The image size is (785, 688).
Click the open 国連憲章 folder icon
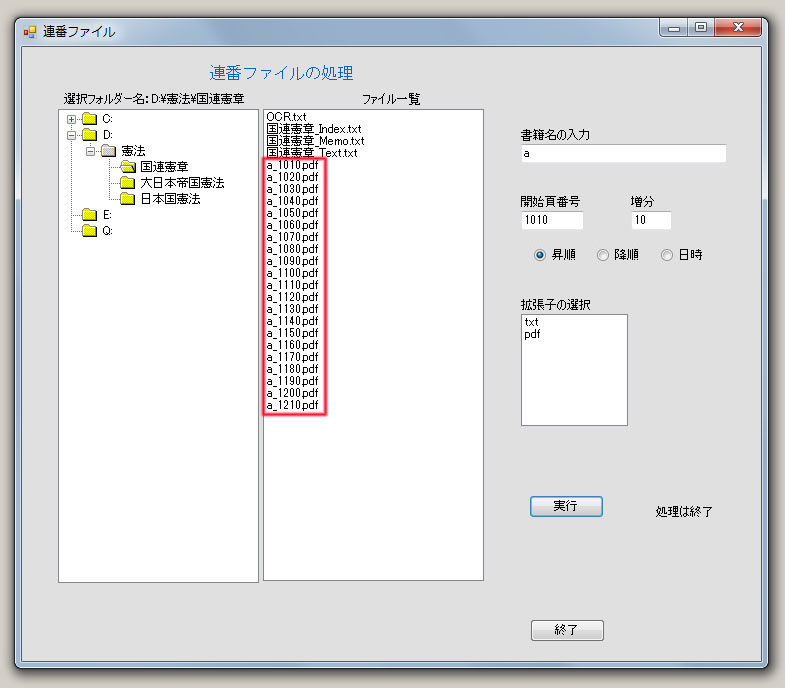tap(128, 167)
